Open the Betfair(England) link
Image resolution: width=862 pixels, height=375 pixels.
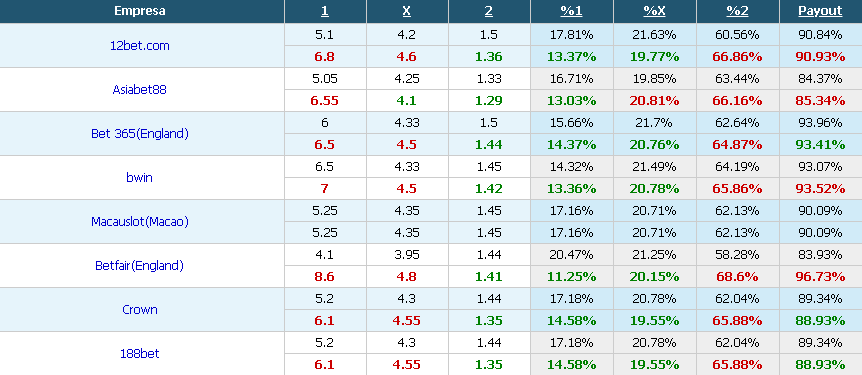[140, 266]
